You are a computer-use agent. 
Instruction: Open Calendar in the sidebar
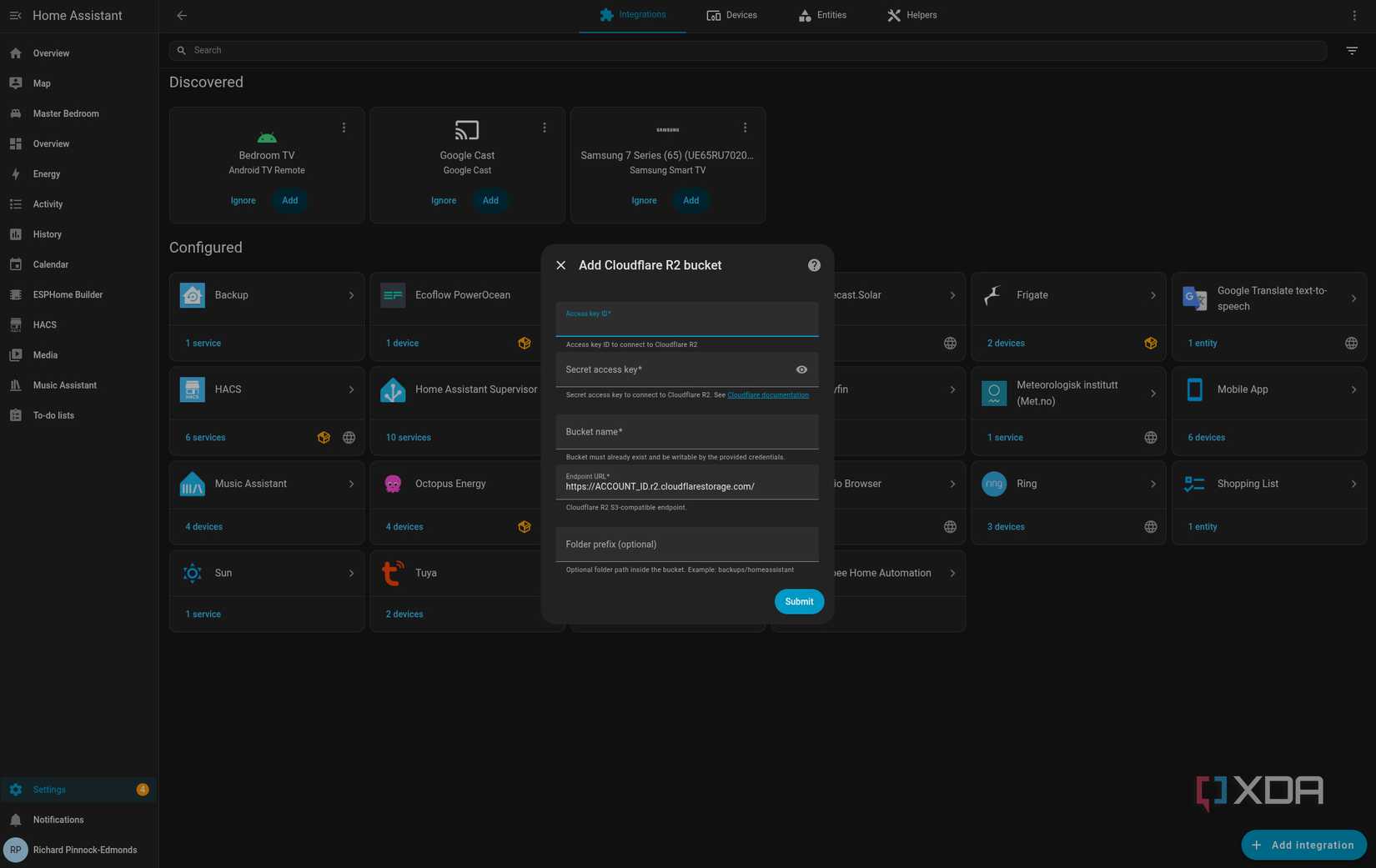[79, 264]
